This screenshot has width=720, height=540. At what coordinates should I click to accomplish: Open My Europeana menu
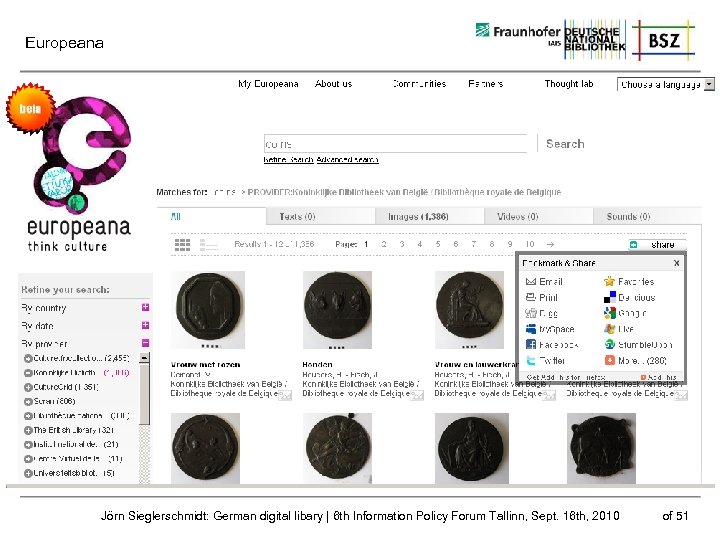[268, 84]
